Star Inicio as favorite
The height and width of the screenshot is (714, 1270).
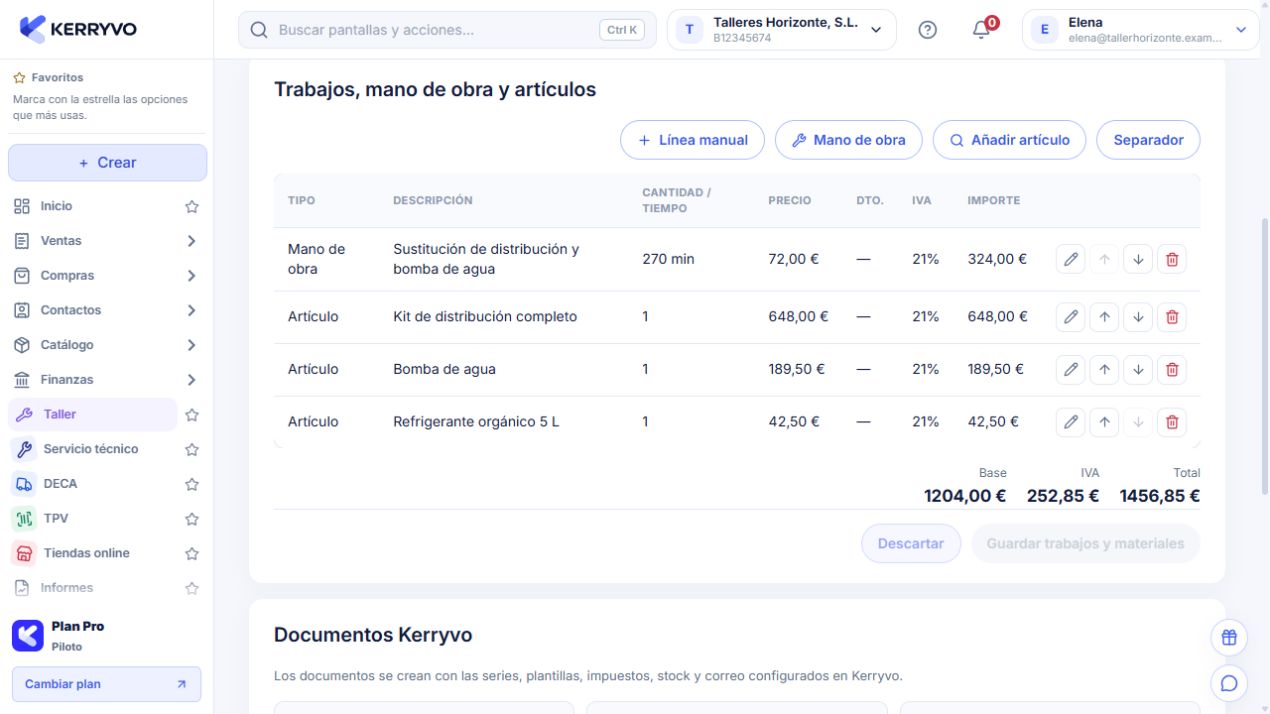click(x=192, y=207)
